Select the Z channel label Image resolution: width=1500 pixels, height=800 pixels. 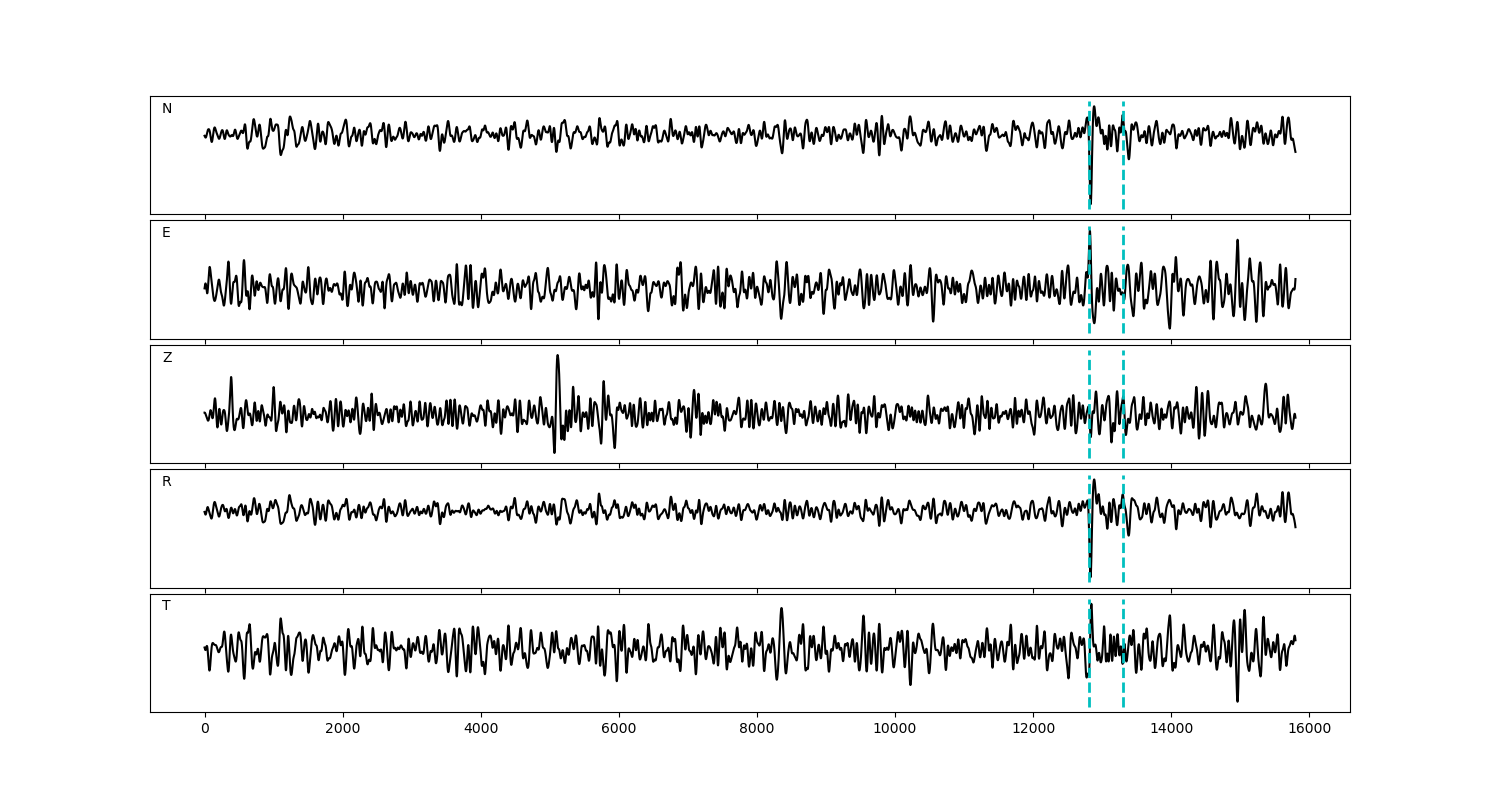coord(167,358)
